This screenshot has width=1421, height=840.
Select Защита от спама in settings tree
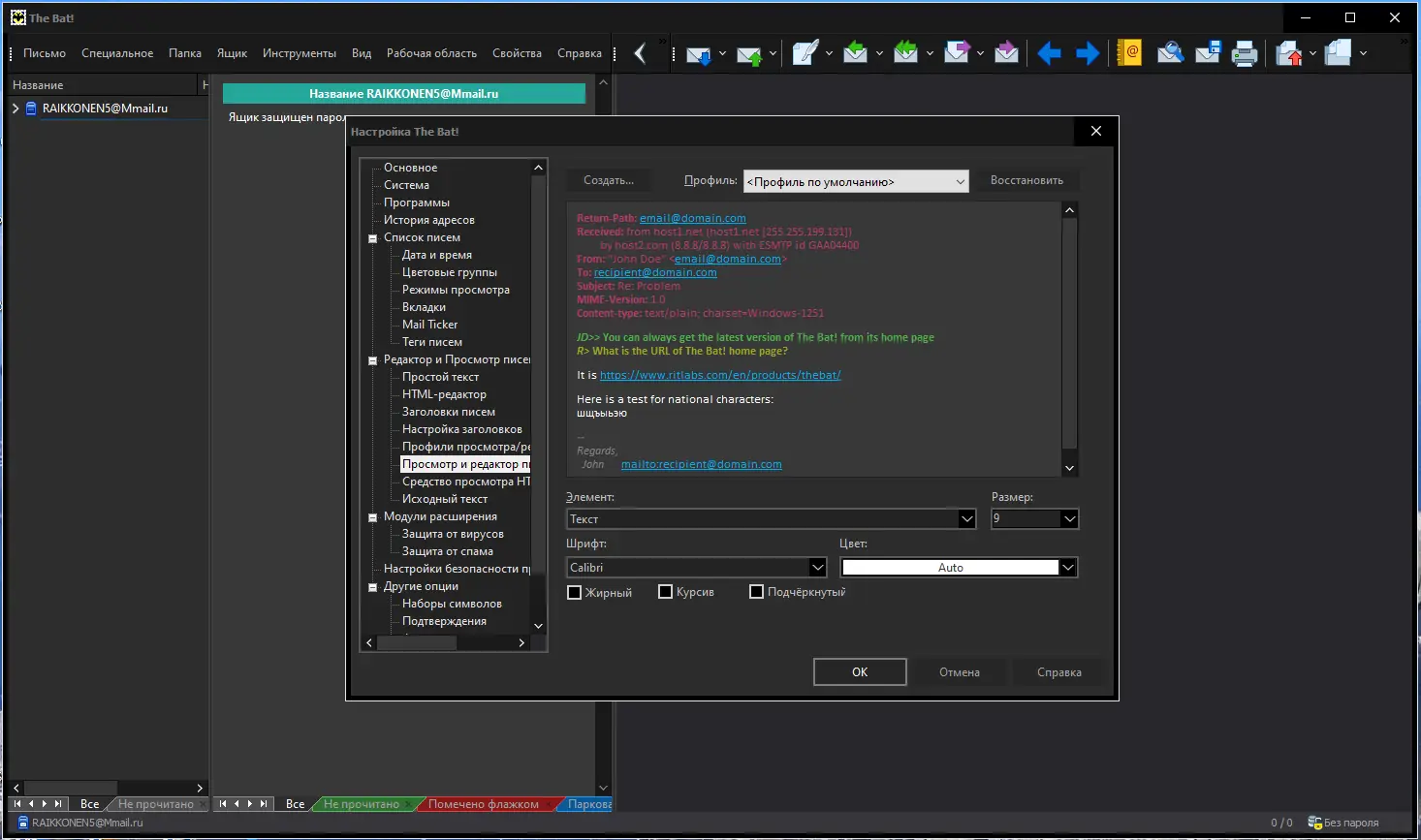pyautogui.click(x=448, y=551)
